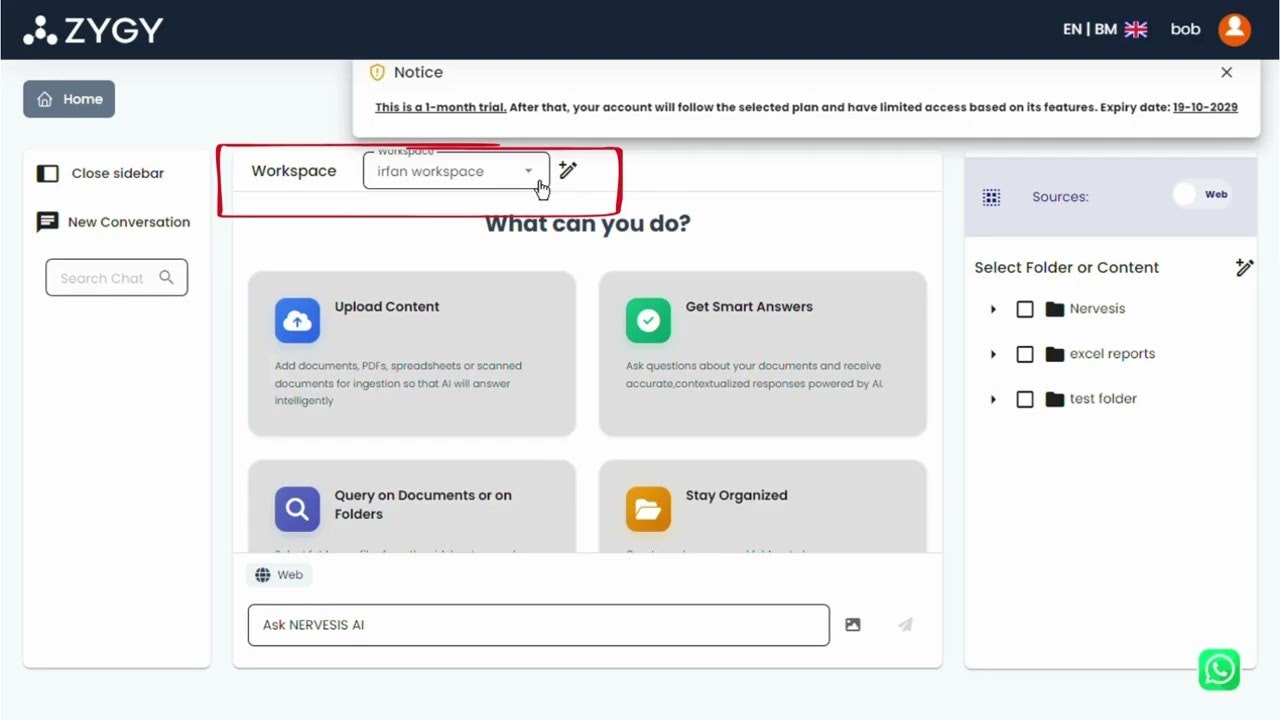Open the Upload Content card

coord(412,354)
